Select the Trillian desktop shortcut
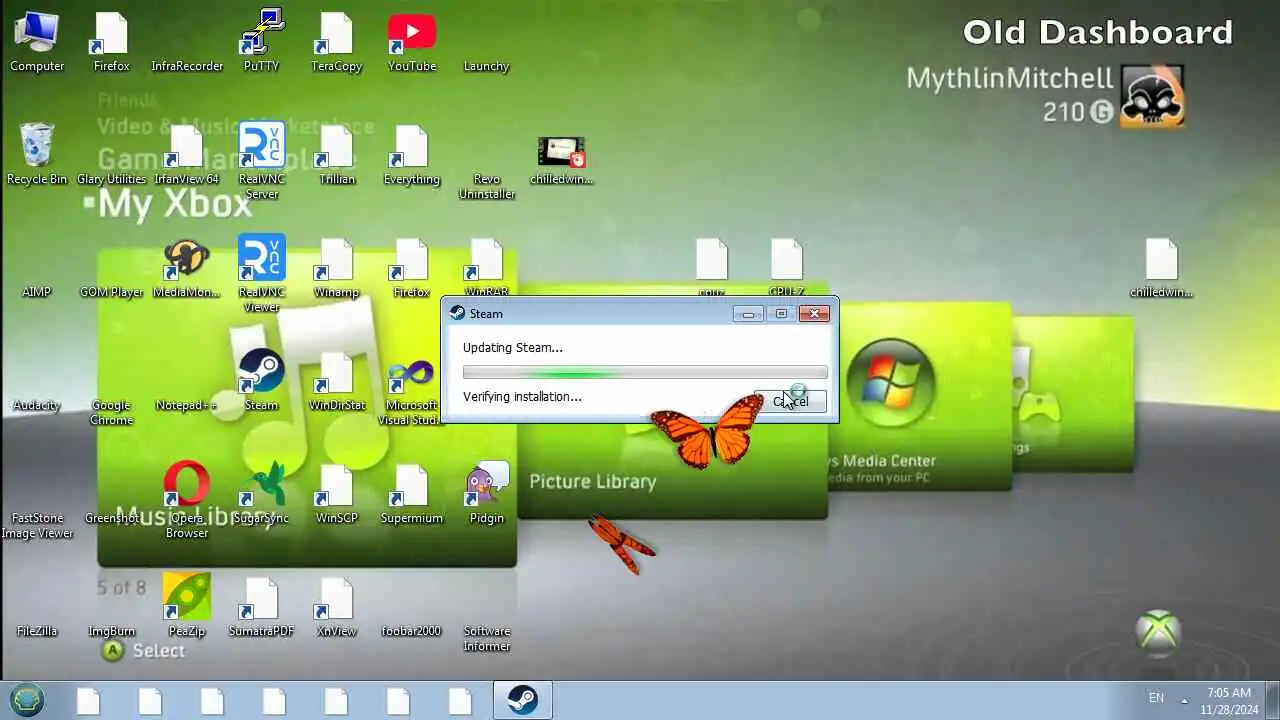This screenshot has height=720, width=1280. coord(336,147)
